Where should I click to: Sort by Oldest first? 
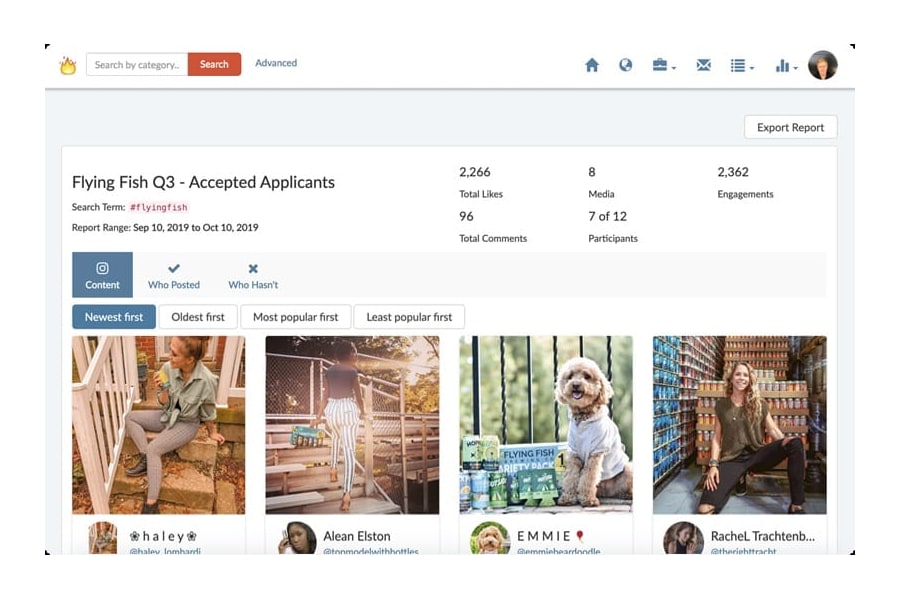198,317
